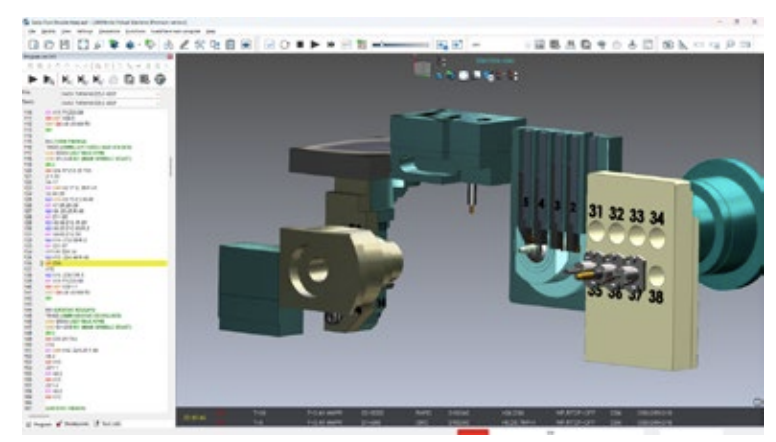Click the view orientation cube in viewport
Viewport: 776px width, 442px height.
pyautogui.click(x=422, y=69)
